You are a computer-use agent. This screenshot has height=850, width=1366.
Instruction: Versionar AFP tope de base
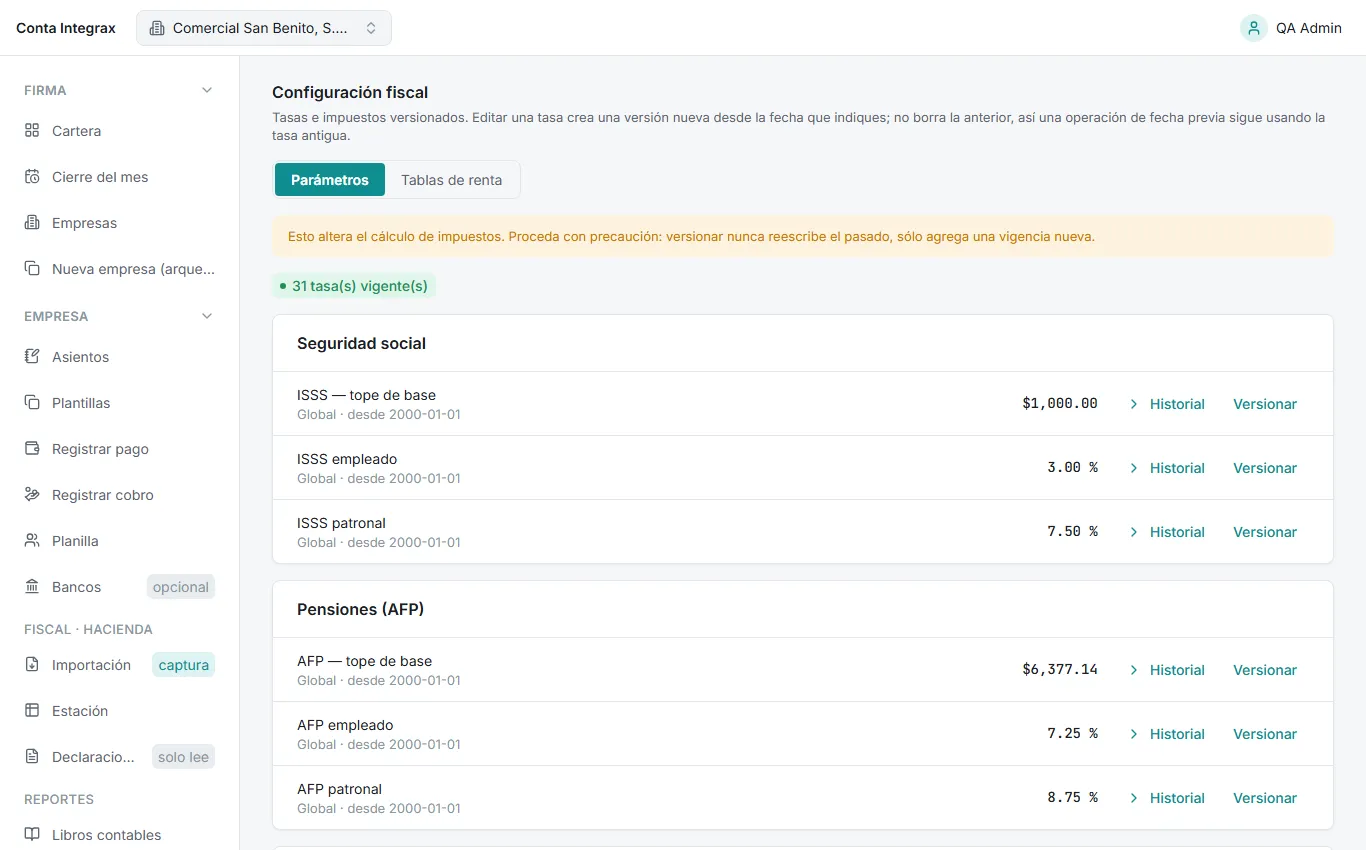click(1265, 670)
